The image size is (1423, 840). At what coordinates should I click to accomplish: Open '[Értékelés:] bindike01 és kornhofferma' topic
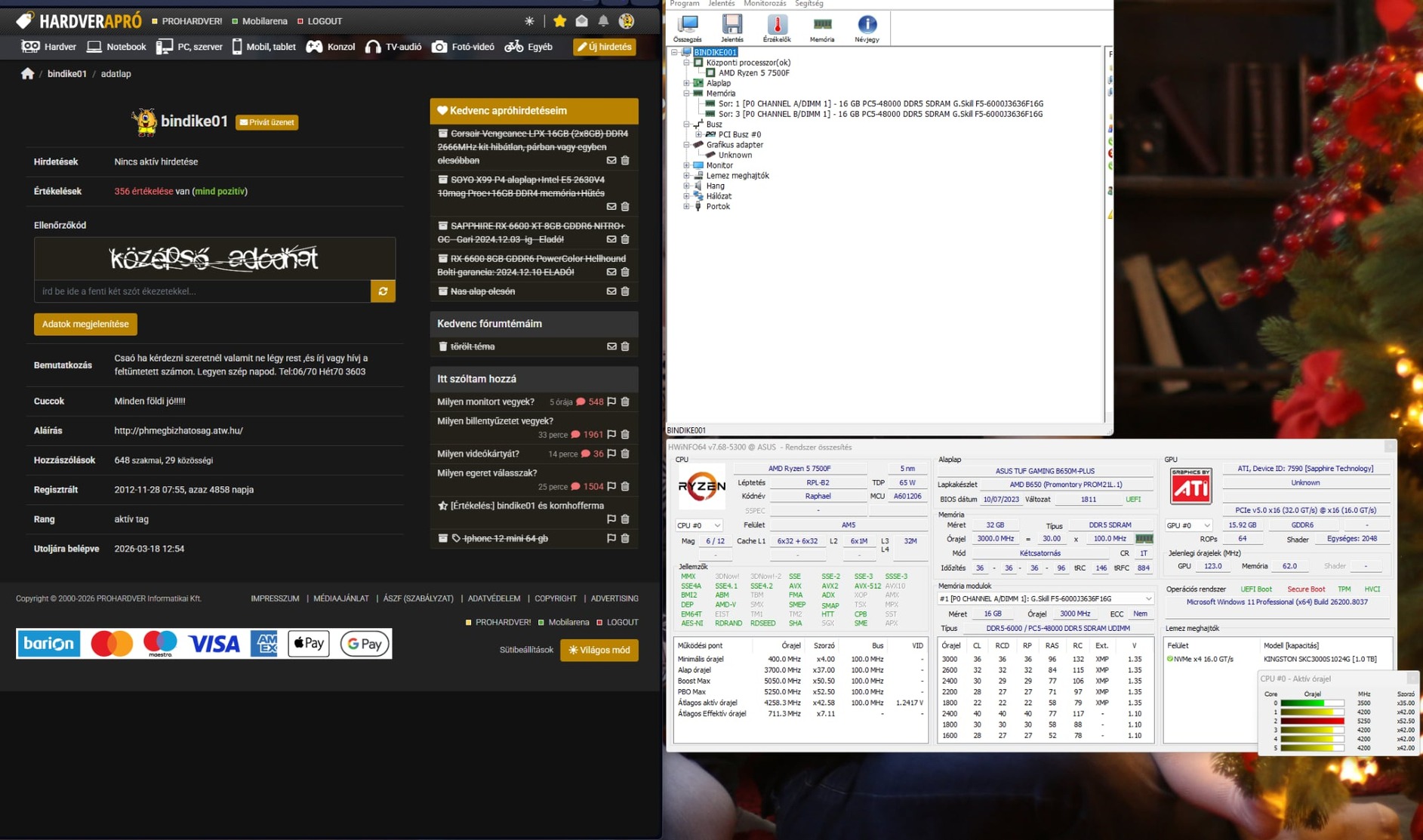click(x=527, y=506)
